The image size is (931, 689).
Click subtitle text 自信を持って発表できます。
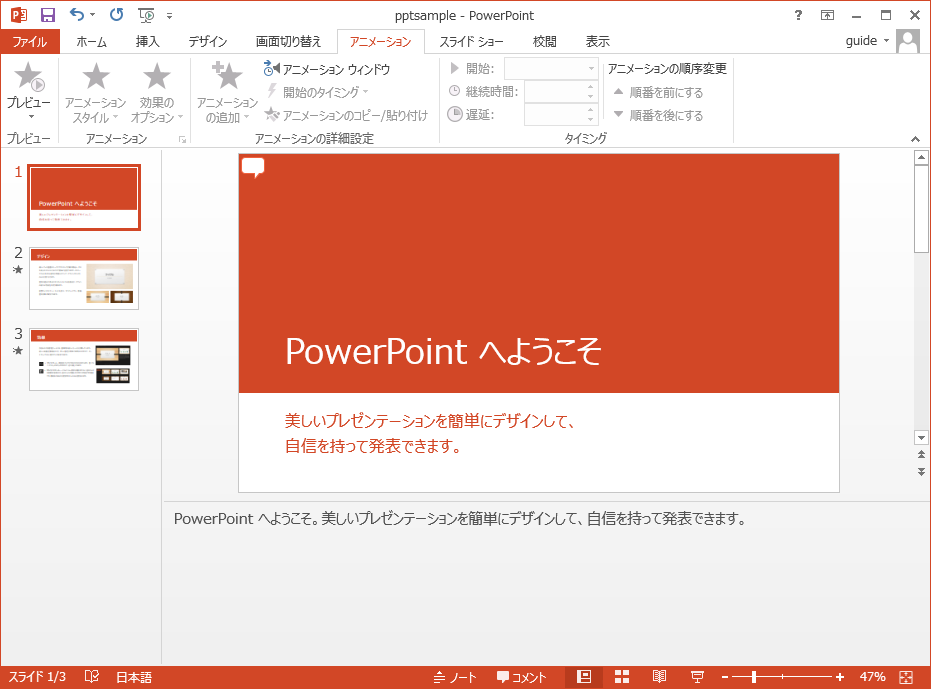pyautogui.click(x=373, y=445)
